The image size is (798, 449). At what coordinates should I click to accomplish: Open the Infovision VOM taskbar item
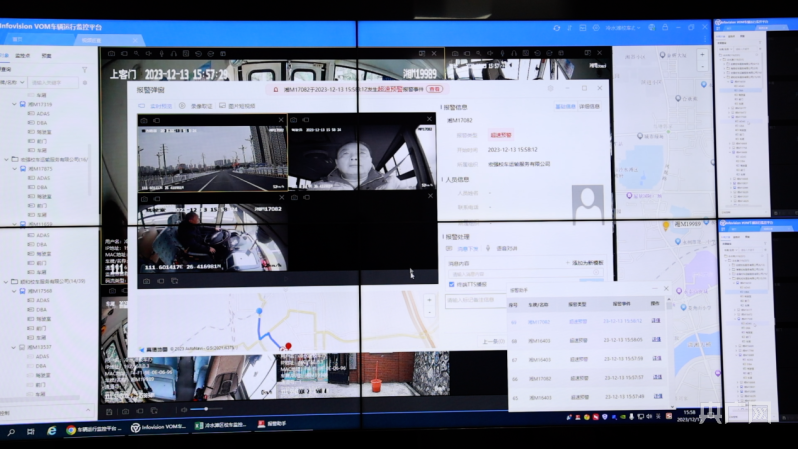point(159,428)
